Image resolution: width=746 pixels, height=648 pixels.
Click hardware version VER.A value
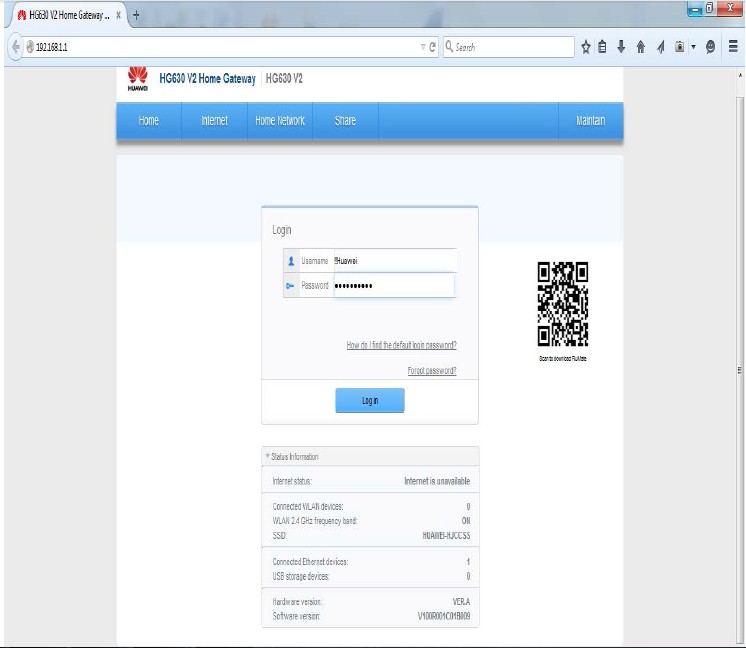coord(461,602)
